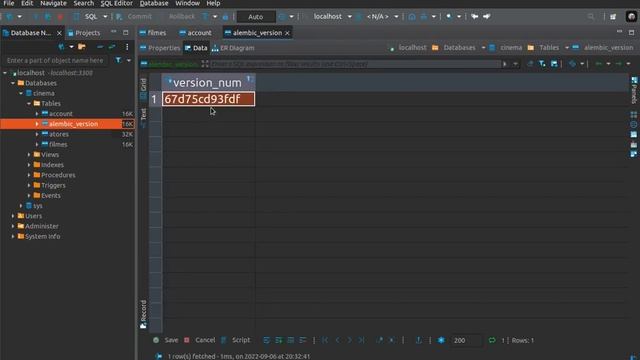640x360 pixels.
Task: Collapse the localhost connection node
Action: click(x=5, y=73)
